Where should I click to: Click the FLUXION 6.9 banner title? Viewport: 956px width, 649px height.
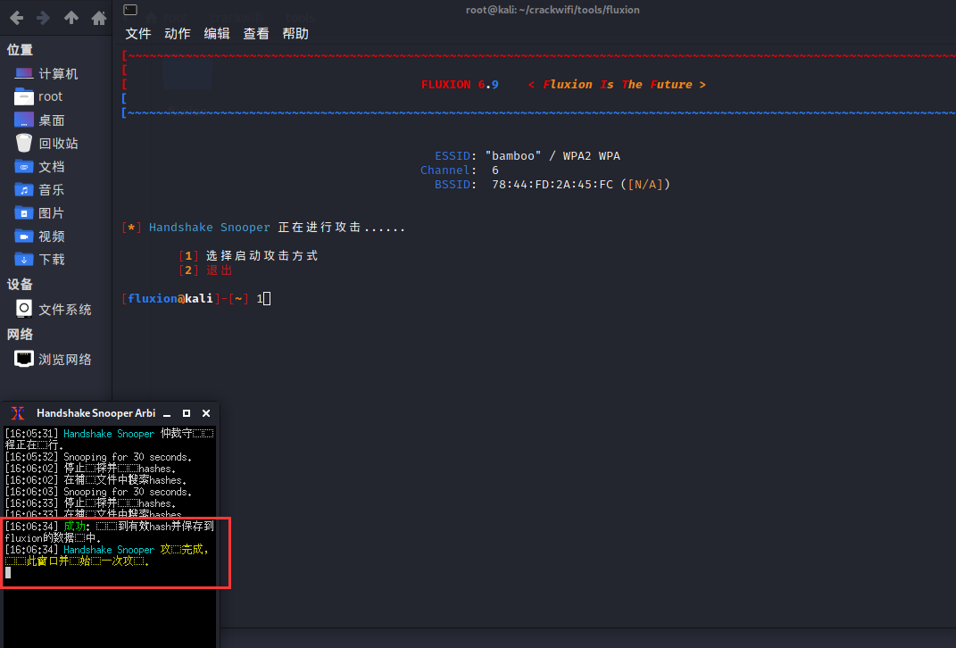[460, 84]
